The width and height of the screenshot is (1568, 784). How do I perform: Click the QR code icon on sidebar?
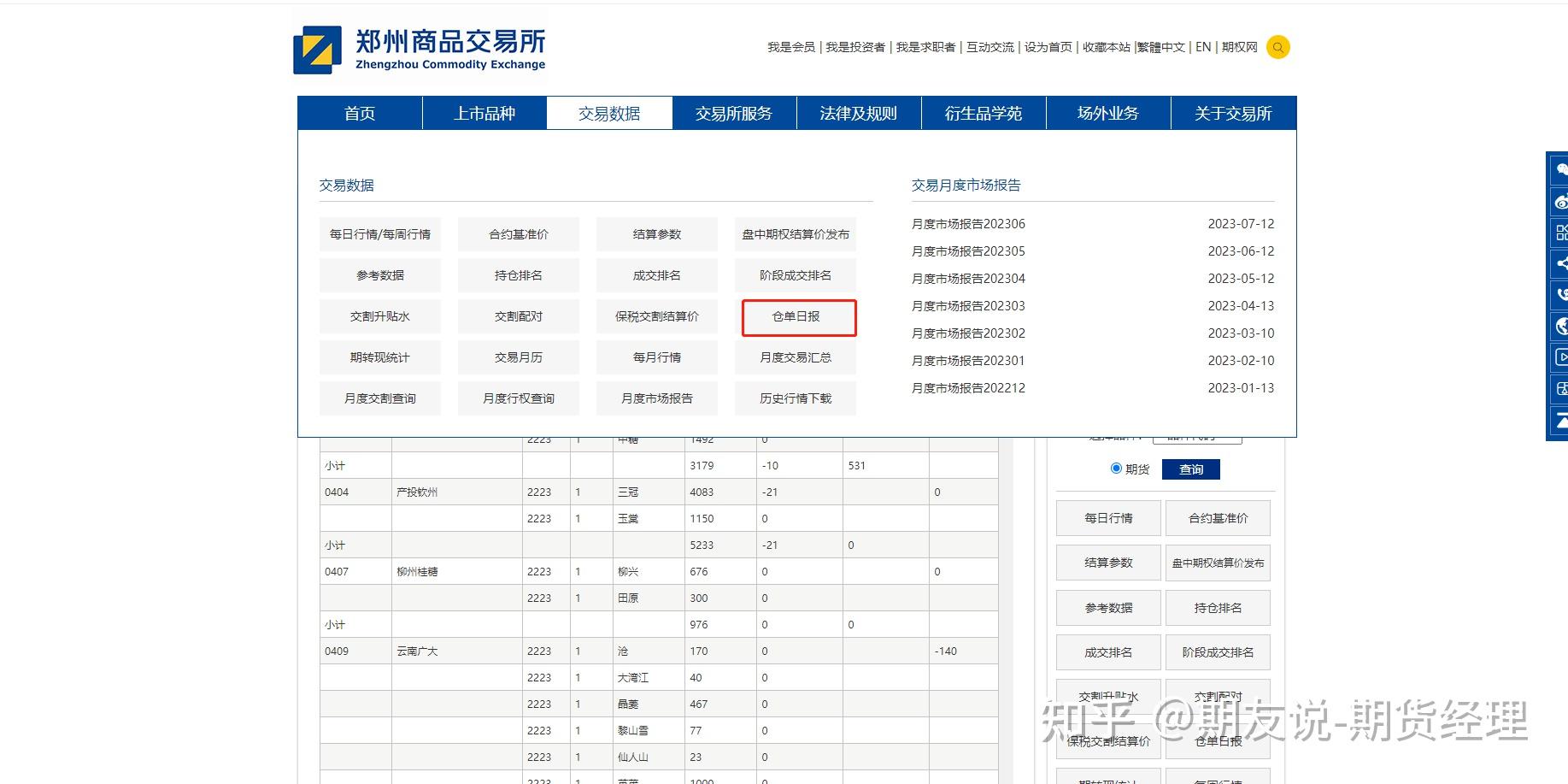(1559, 233)
